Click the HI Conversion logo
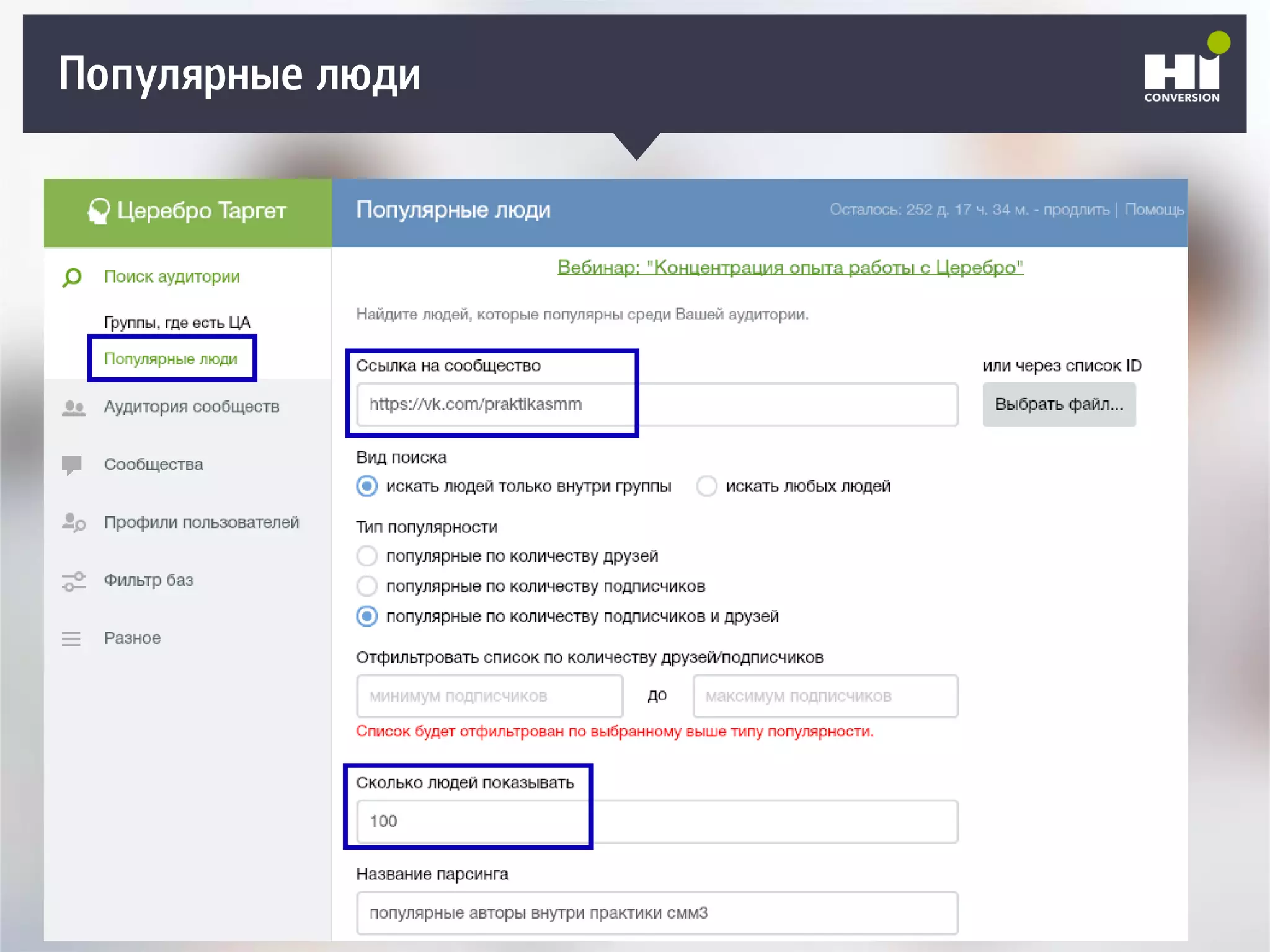This screenshot has height=952, width=1270. pos(1187,68)
